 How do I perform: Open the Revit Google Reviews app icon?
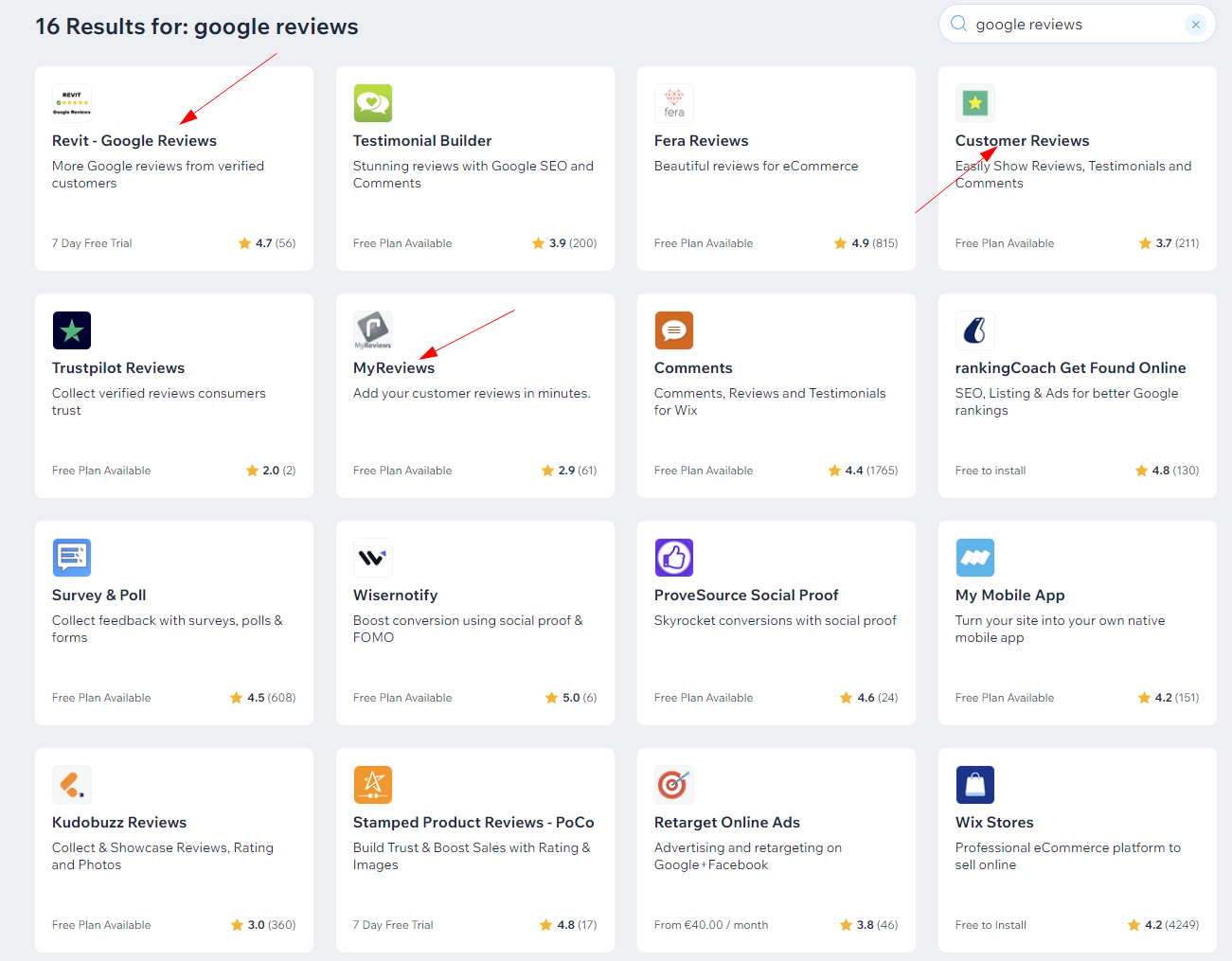pos(72,103)
